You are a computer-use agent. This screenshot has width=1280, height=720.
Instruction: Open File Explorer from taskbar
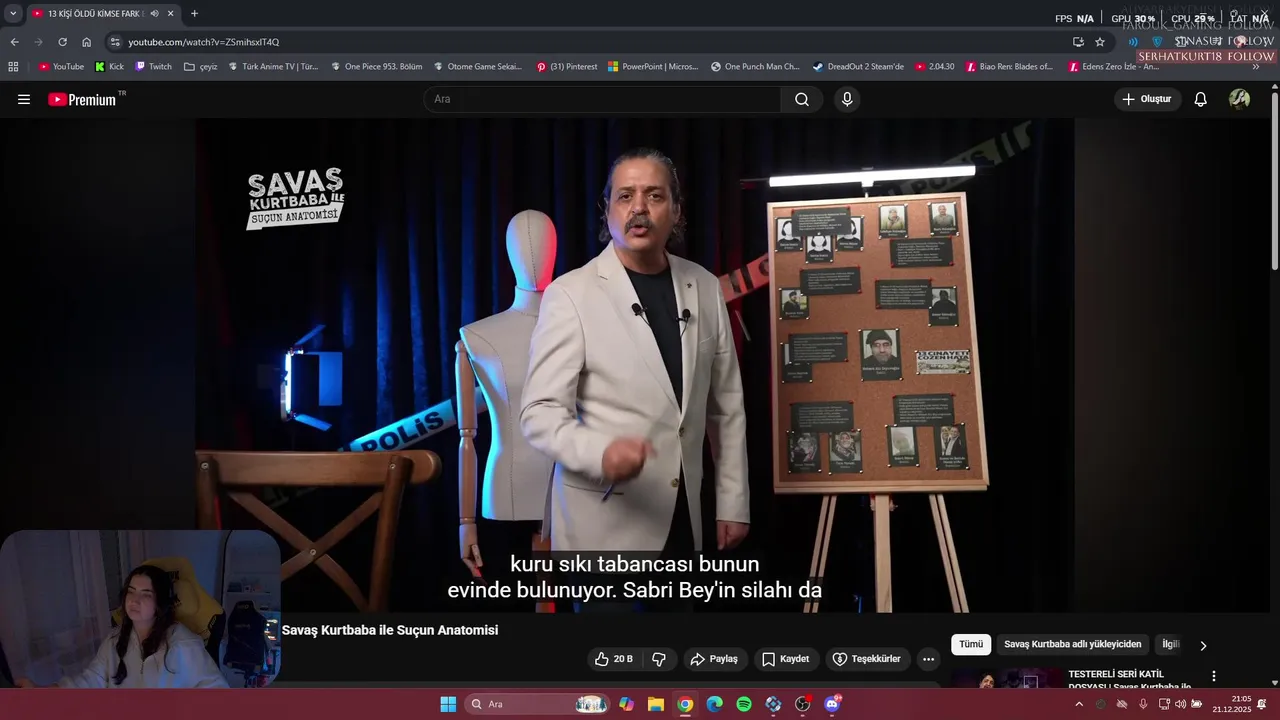(x=656, y=704)
